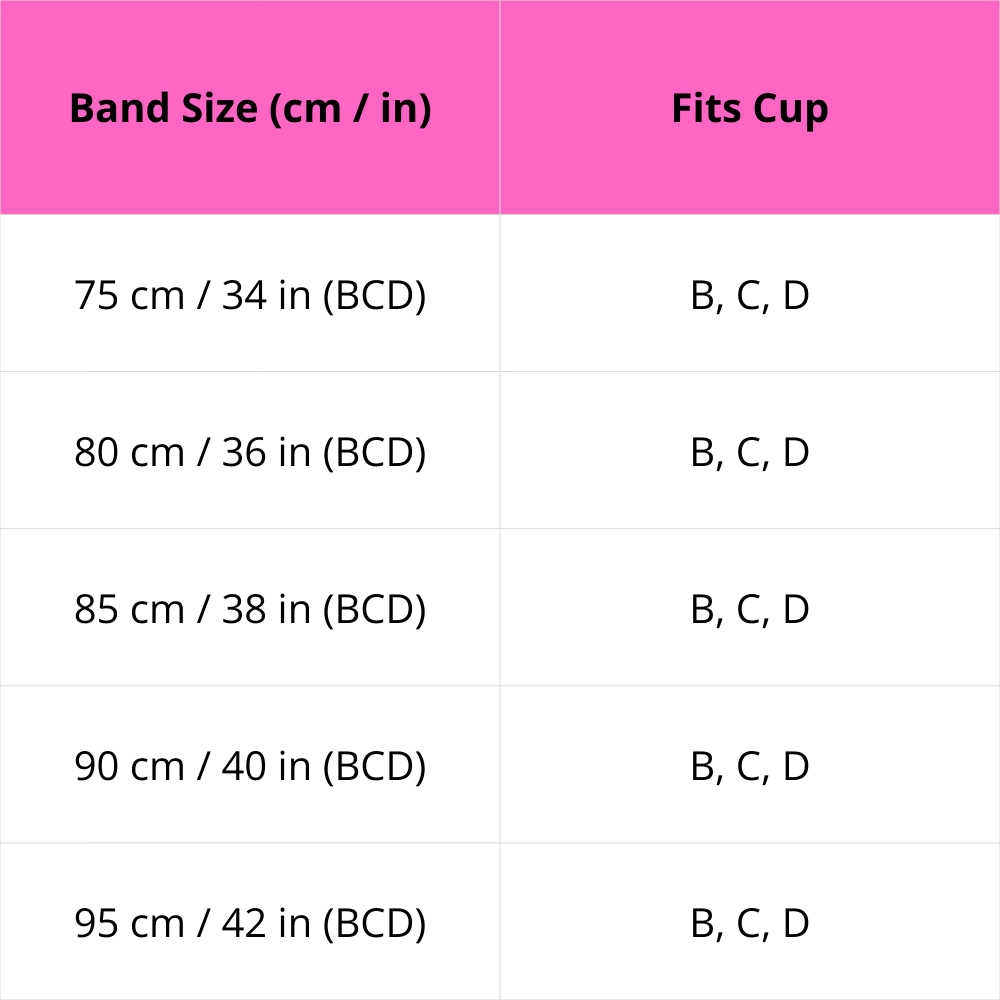The height and width of the screenshot is (1000, 1000).
Task: Pick the 90 cm / 40 in band size
Action: [250, 767]
